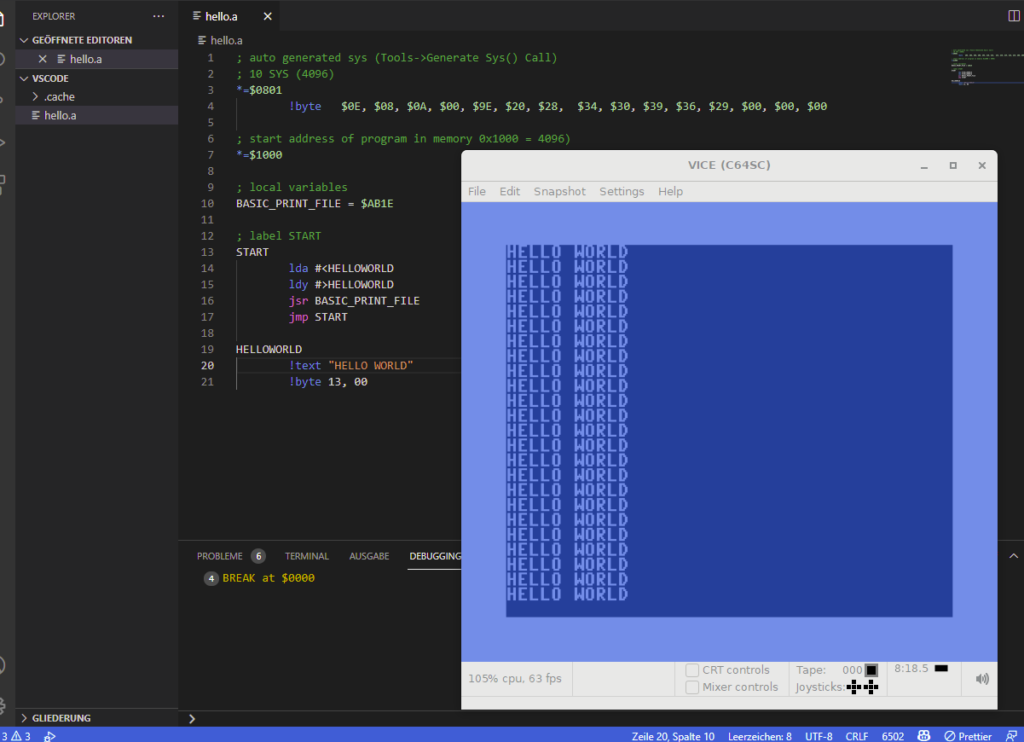
Task: Collapse the VSCODE folder tree
Action: [x=52, y=77]
